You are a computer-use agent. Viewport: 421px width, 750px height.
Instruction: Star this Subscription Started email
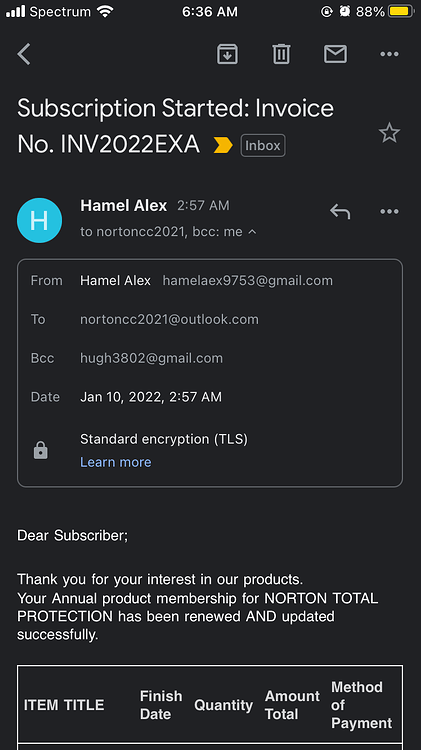click(389, 132)
